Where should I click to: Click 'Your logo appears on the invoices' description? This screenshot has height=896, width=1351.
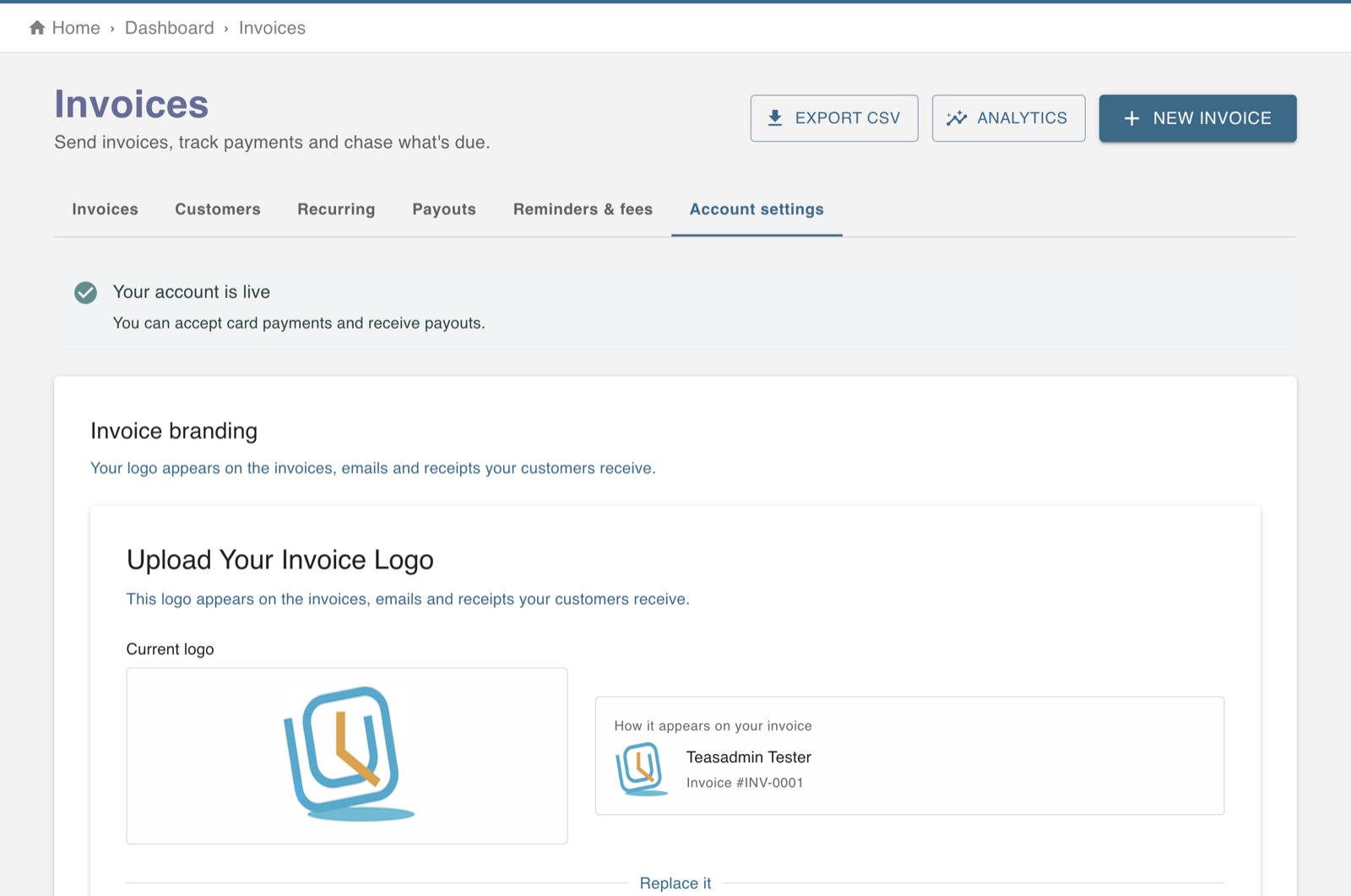373,469
